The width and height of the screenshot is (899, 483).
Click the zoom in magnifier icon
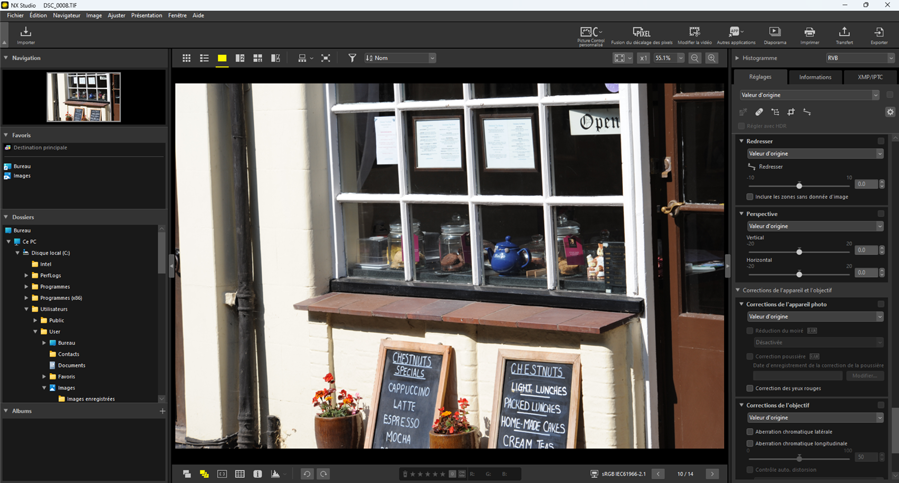(x=711, y=58)
